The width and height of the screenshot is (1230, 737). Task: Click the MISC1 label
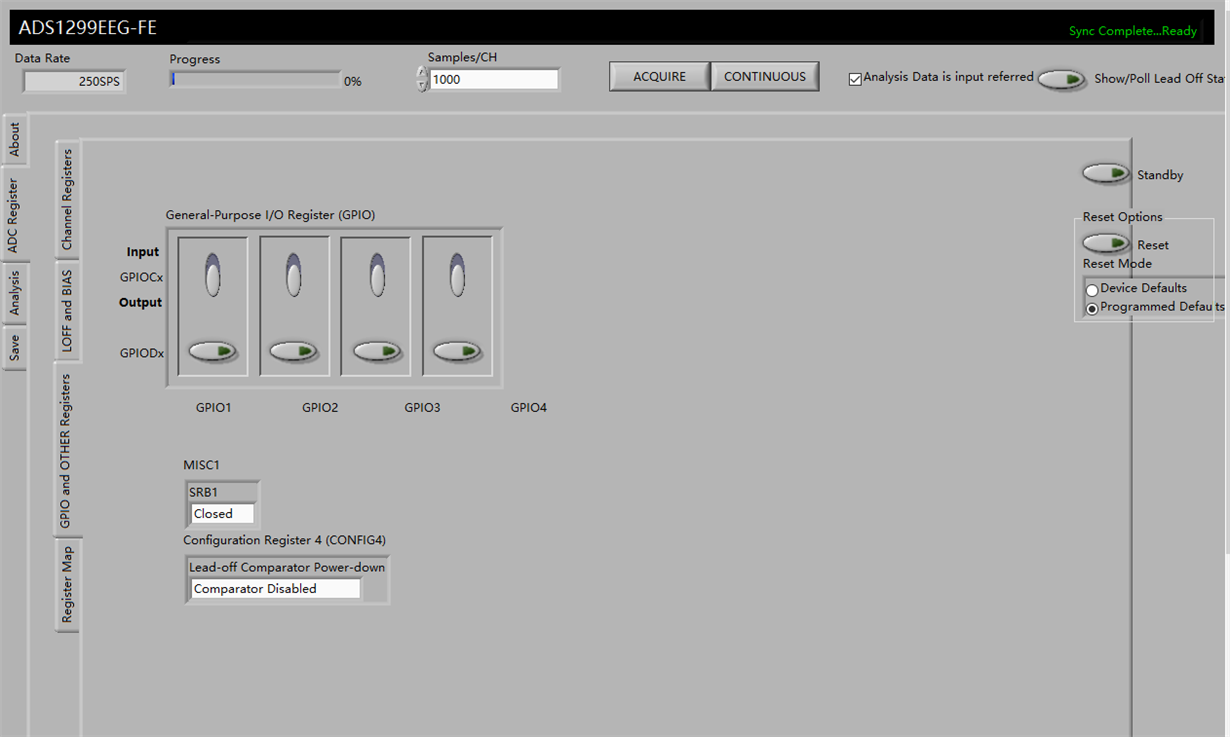click(201, 465)
